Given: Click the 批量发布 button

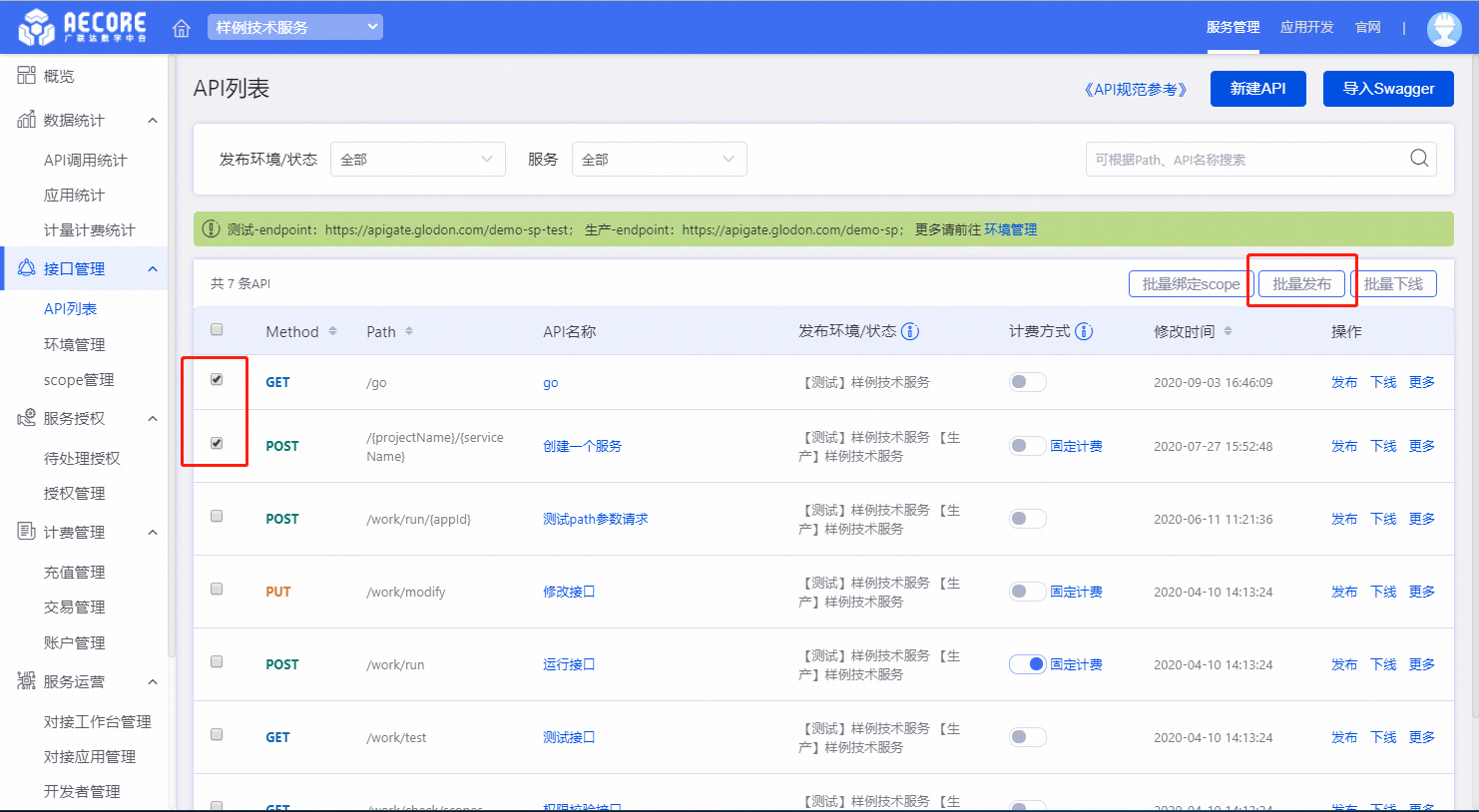Looking at the screenshot, I should coord(1301,284).
